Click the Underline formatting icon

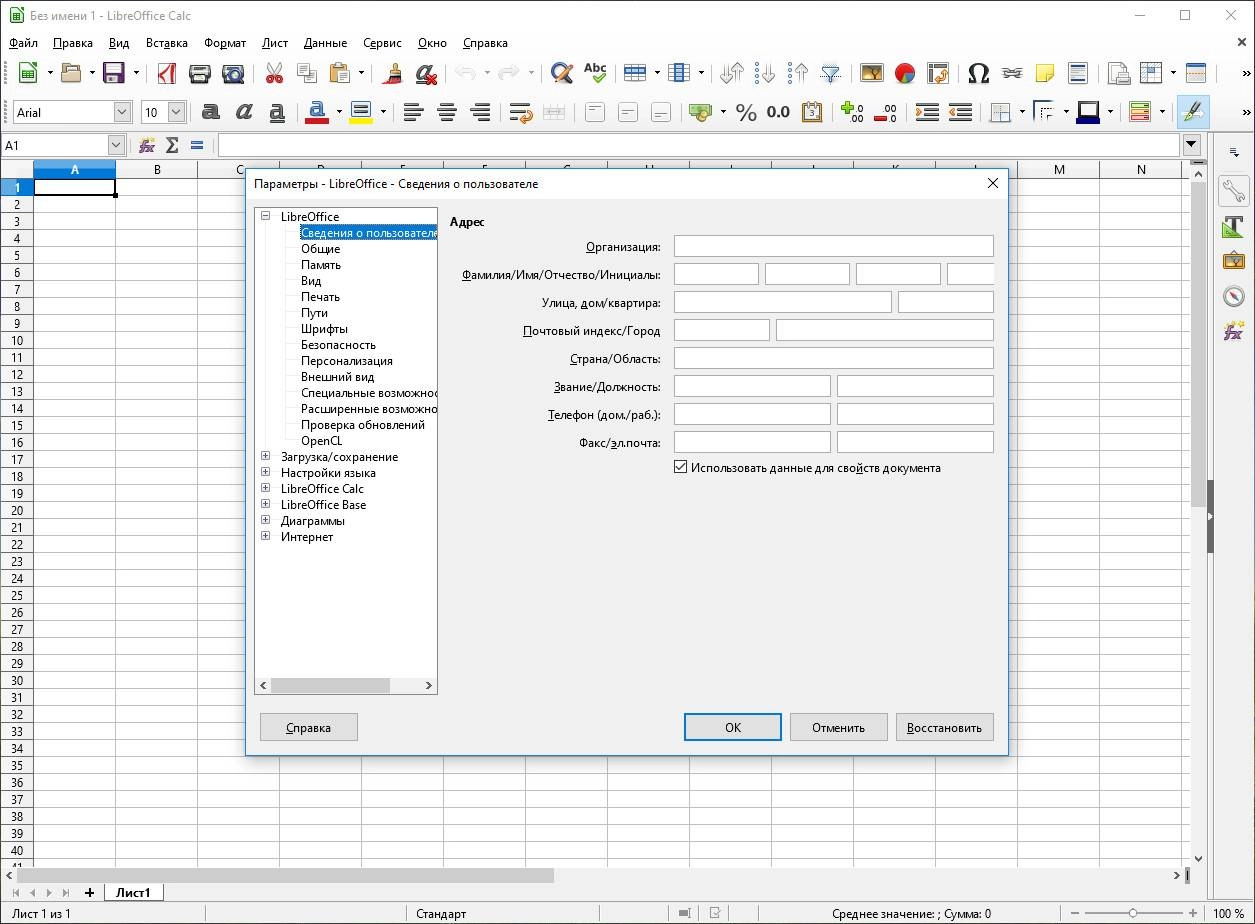[277, 112]
